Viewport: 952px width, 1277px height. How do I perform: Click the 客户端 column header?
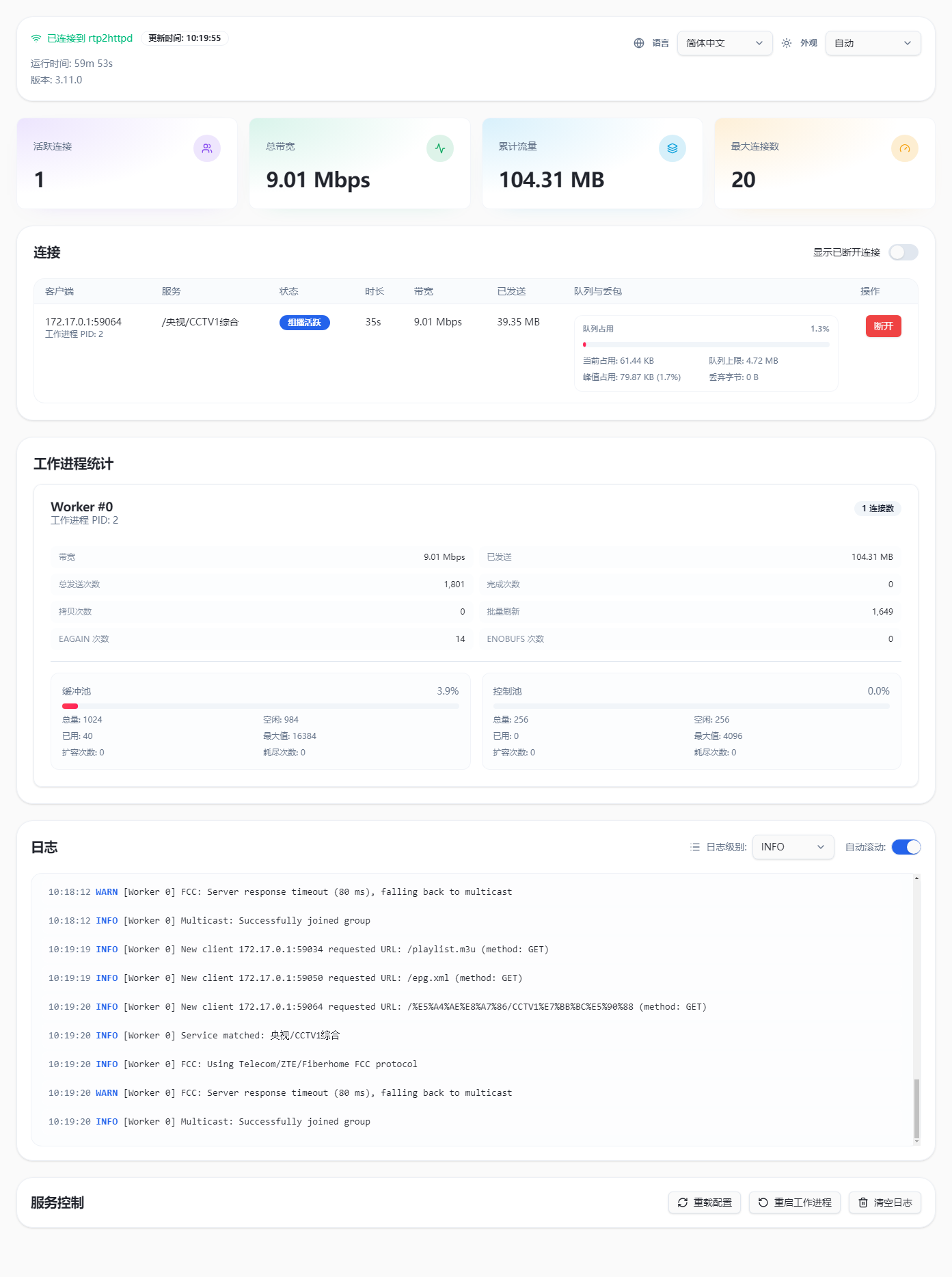click(x=59, y=291)
